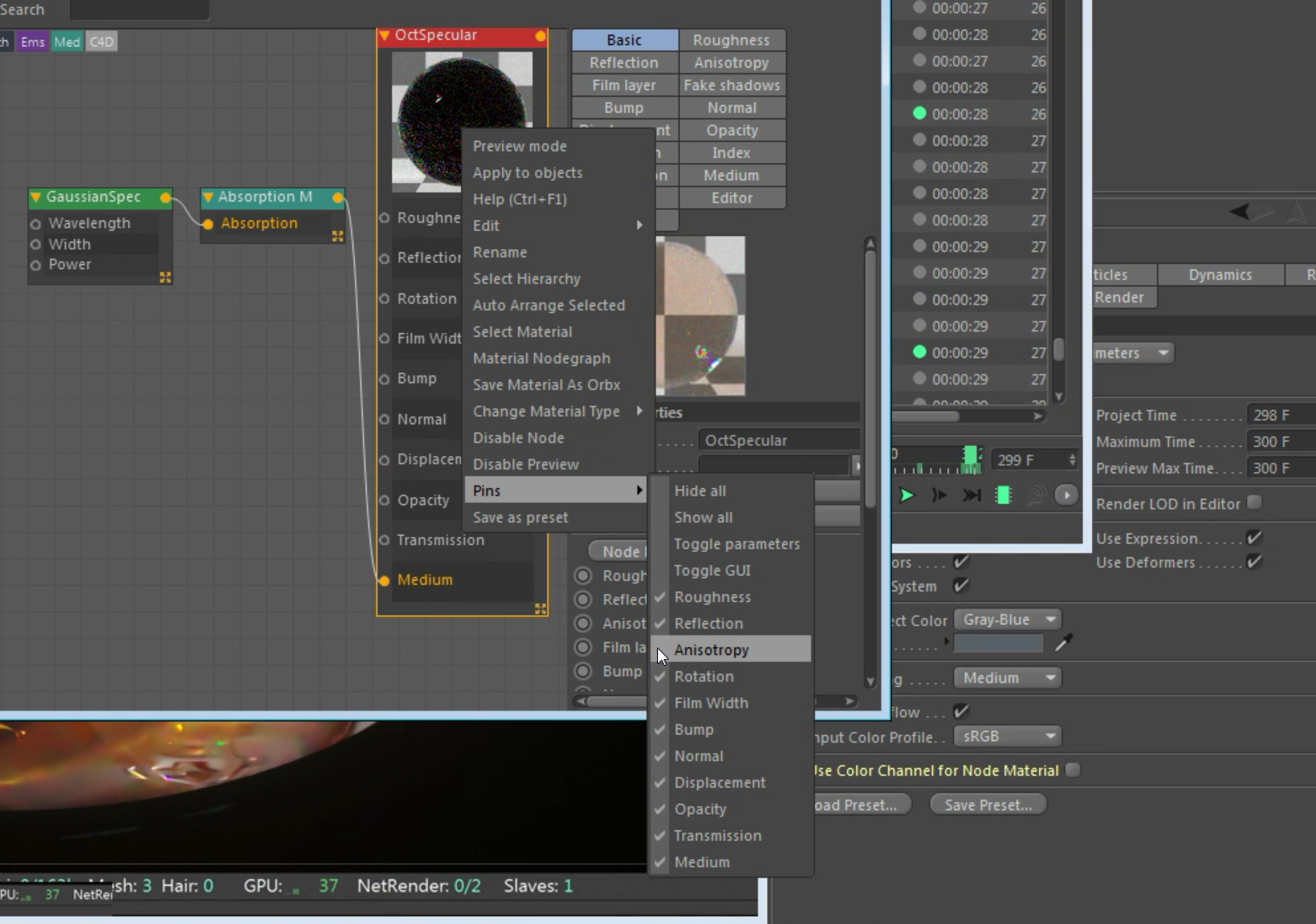
Task: Click the Width input pin on GaussianSpec
Action: 36,245
